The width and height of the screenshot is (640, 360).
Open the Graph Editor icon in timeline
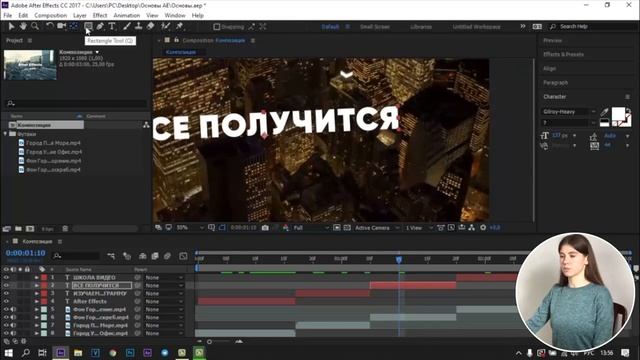point(183,256)
